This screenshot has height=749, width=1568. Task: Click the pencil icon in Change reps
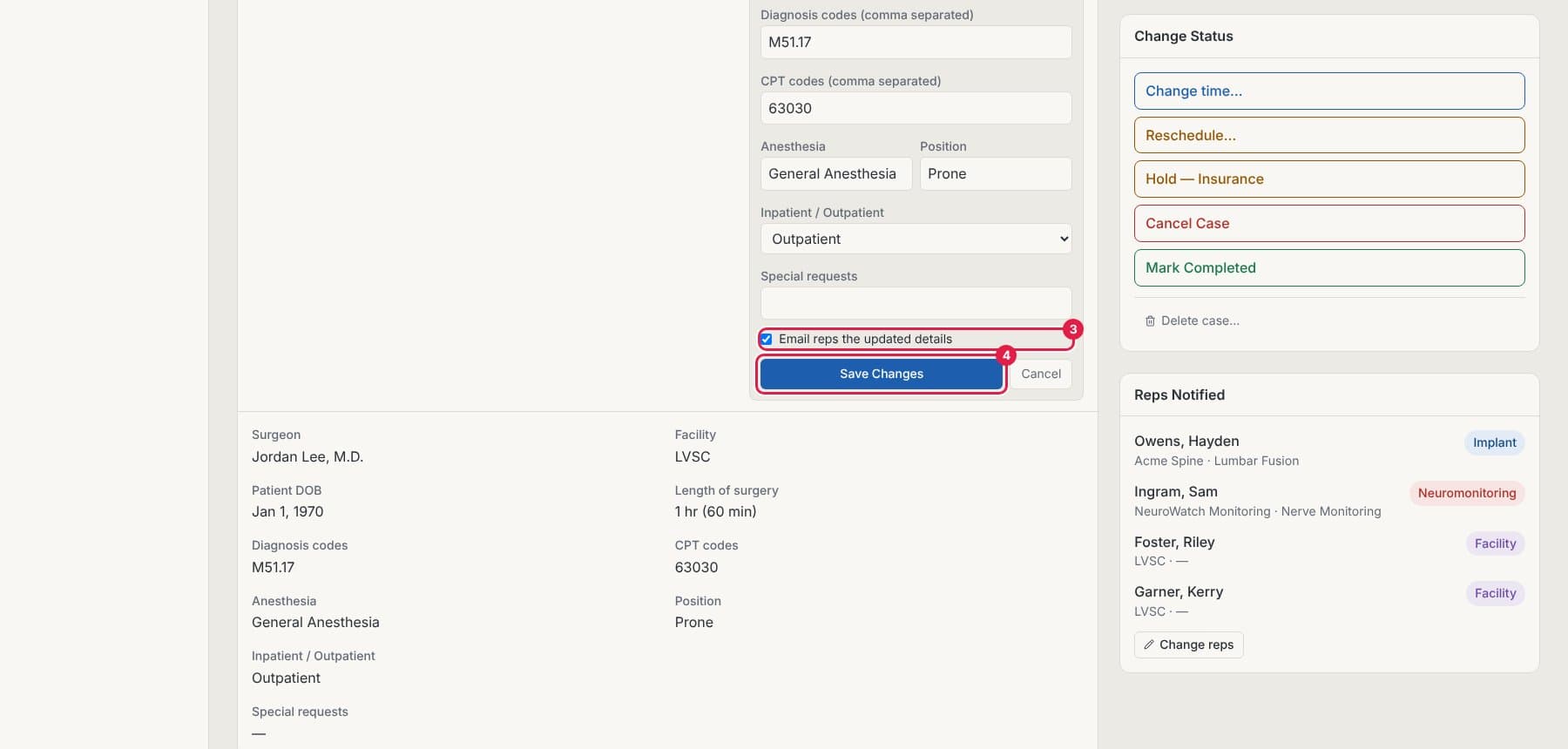point(1149,644)
